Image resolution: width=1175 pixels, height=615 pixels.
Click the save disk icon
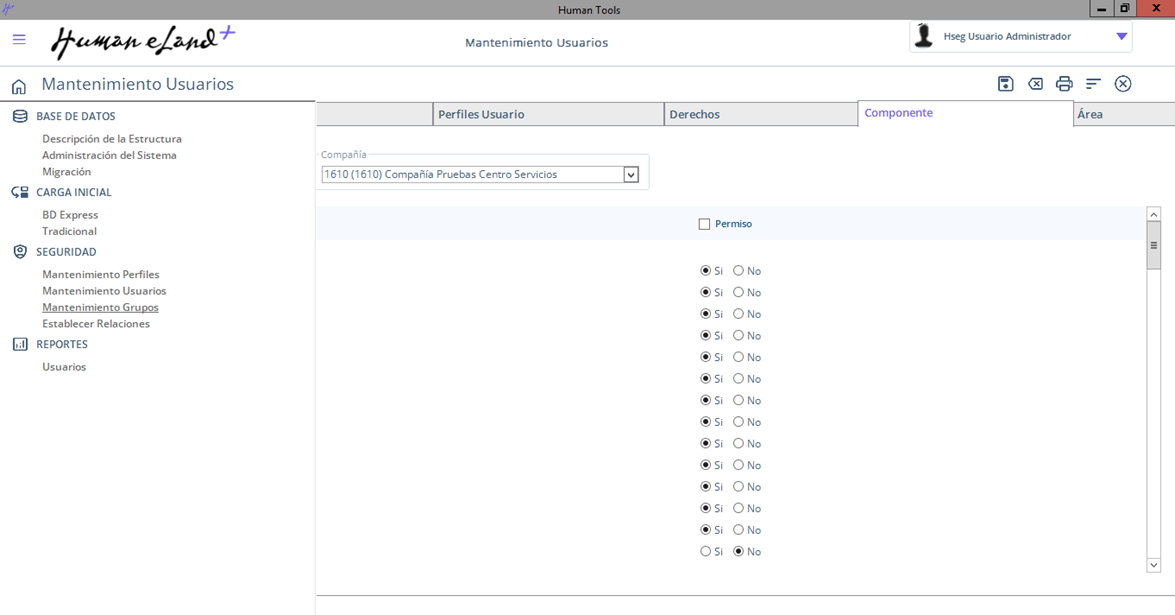click(x=1005, y=84)
